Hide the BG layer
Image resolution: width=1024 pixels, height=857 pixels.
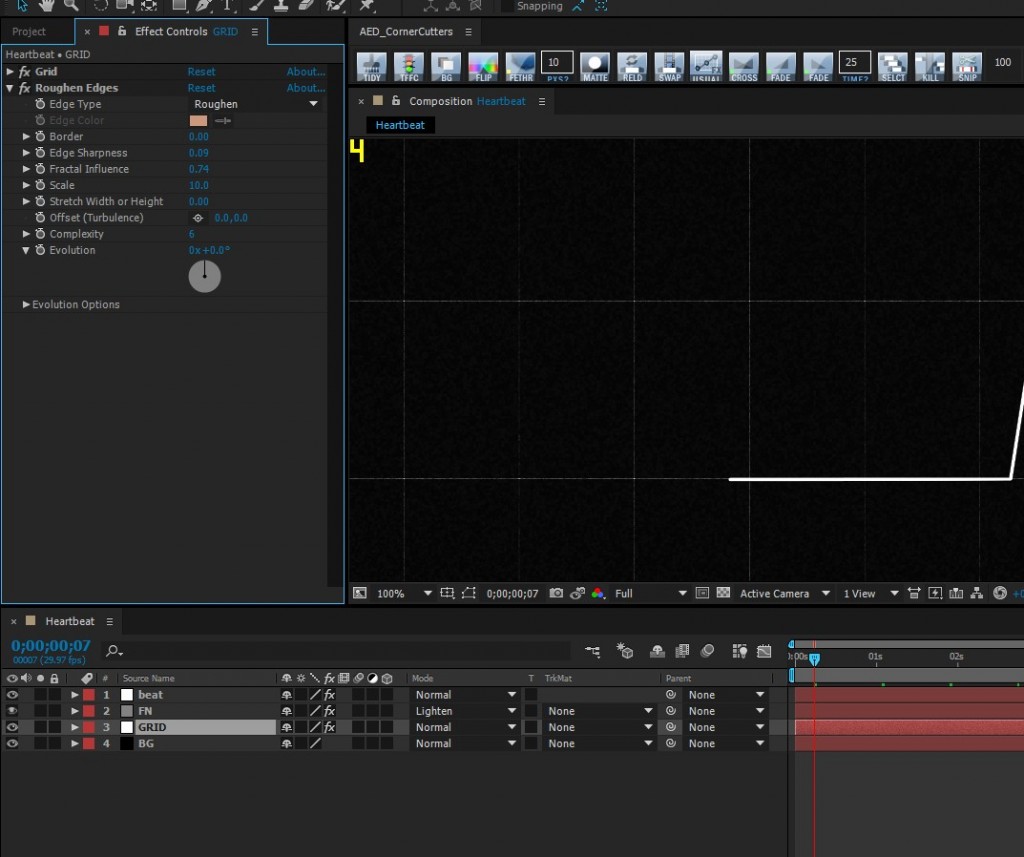[x=13, y=744]
